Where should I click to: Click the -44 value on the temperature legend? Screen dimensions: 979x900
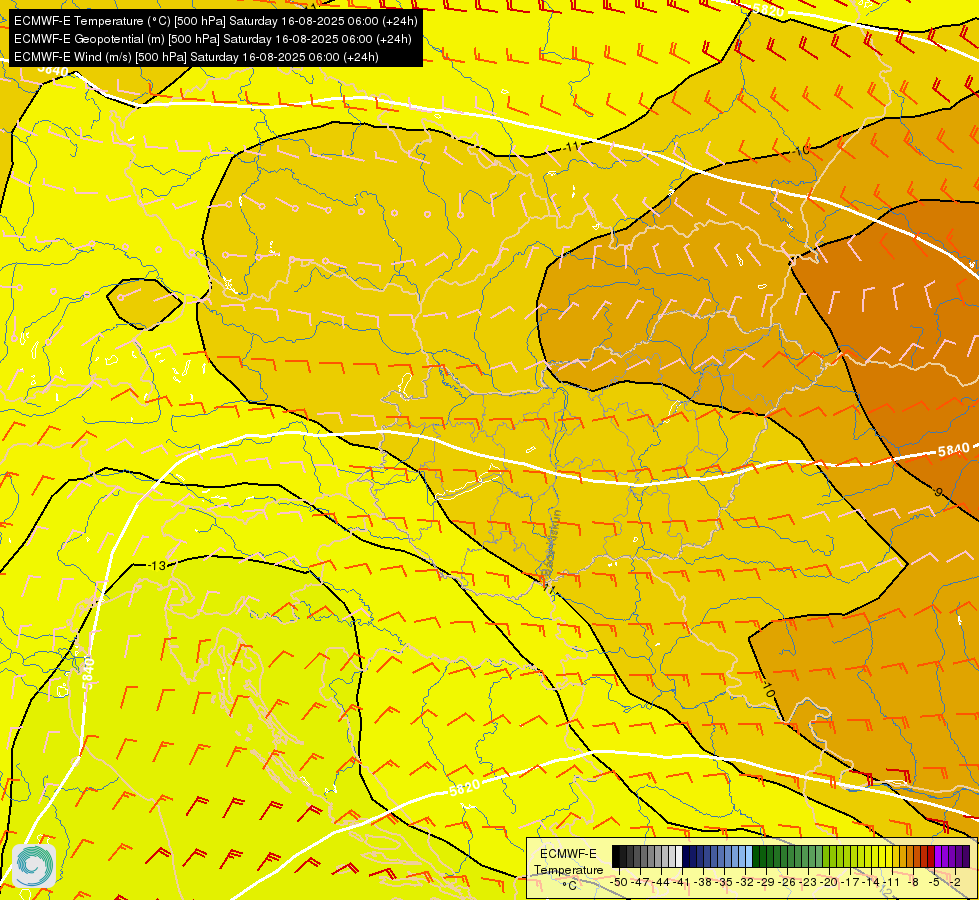pyautogui.click(x=662, y=882)
